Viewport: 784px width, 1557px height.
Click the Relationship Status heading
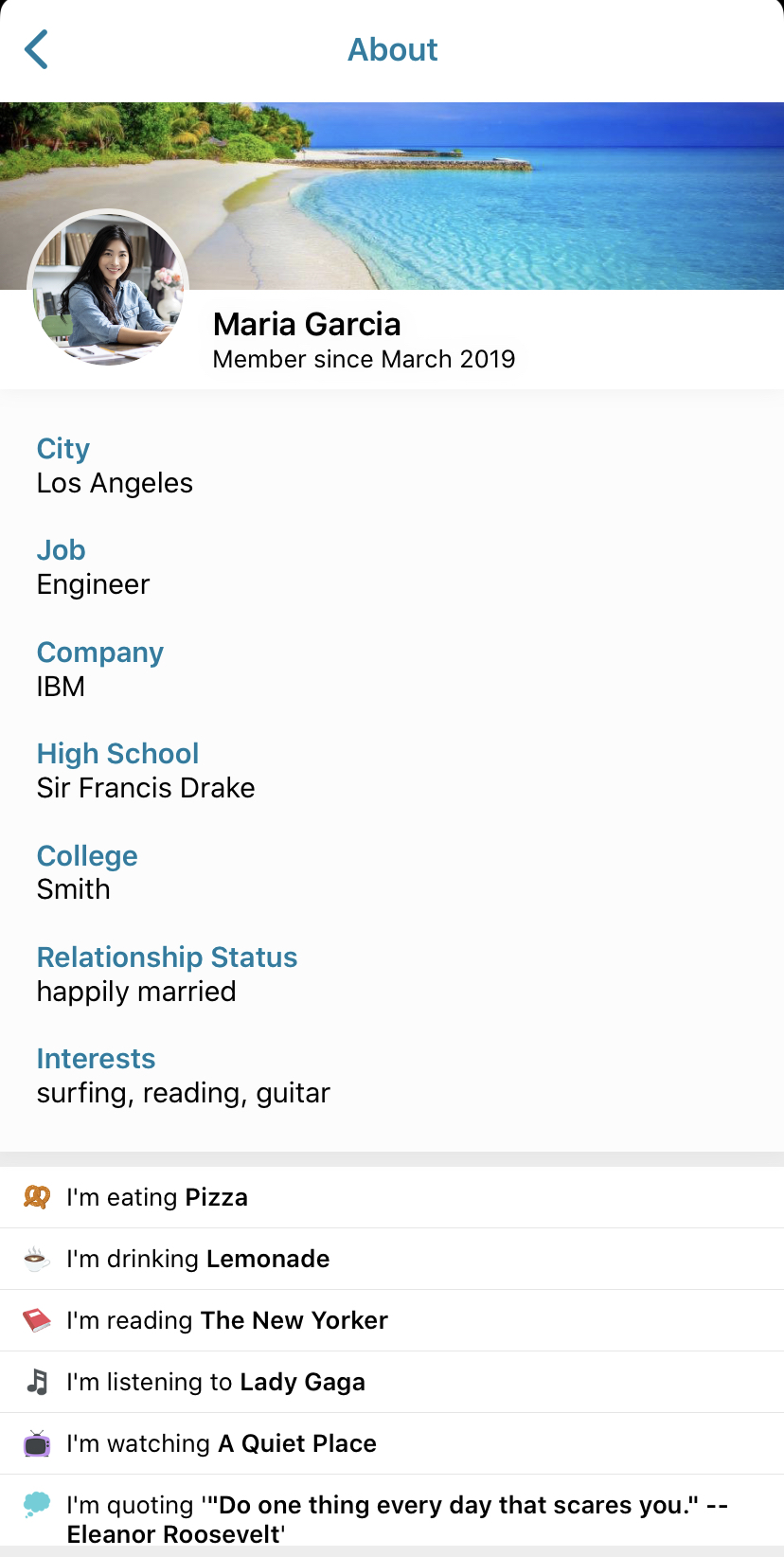click(167, 957)
